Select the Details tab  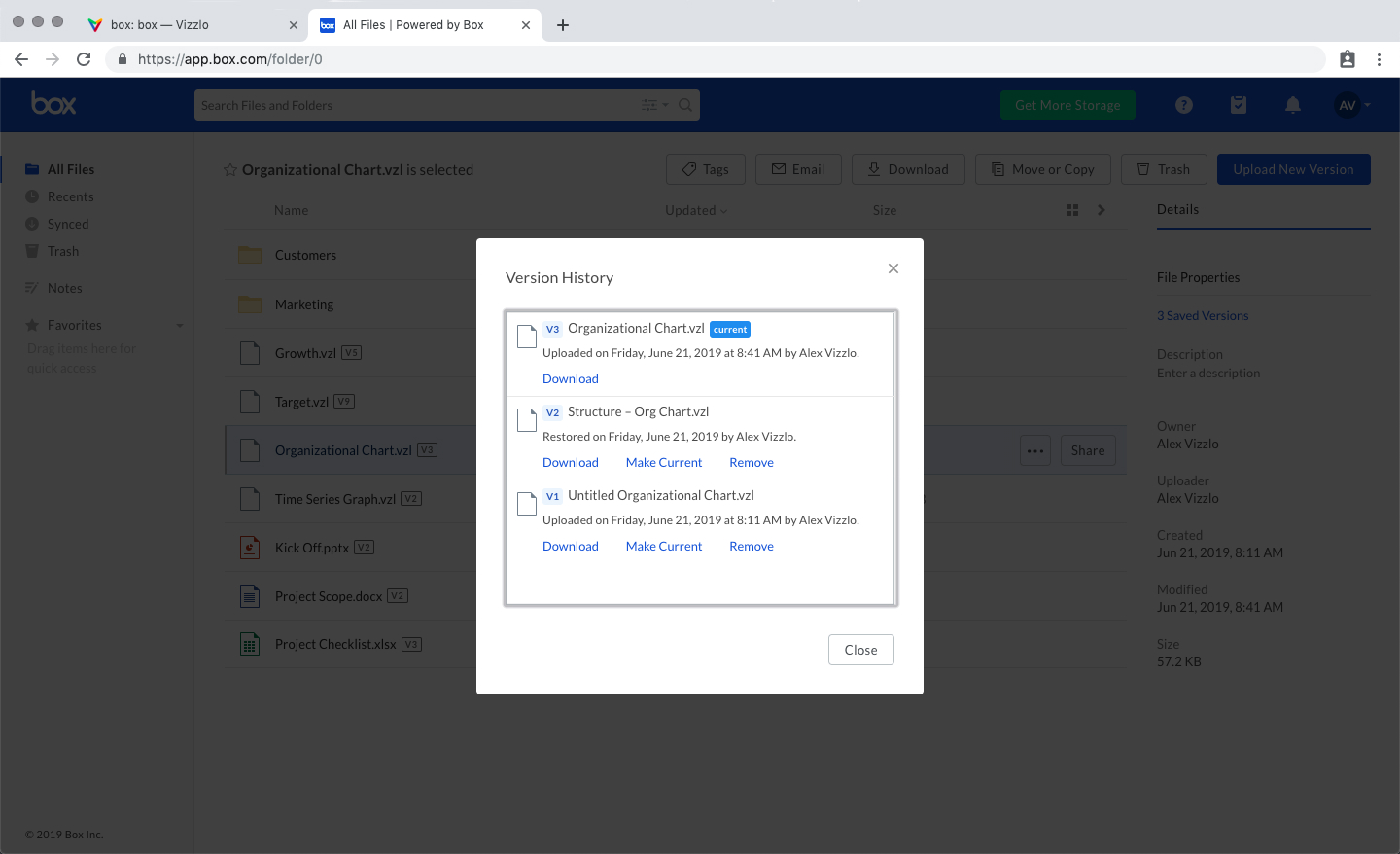pyautogui.click(x=1177, y=209)
